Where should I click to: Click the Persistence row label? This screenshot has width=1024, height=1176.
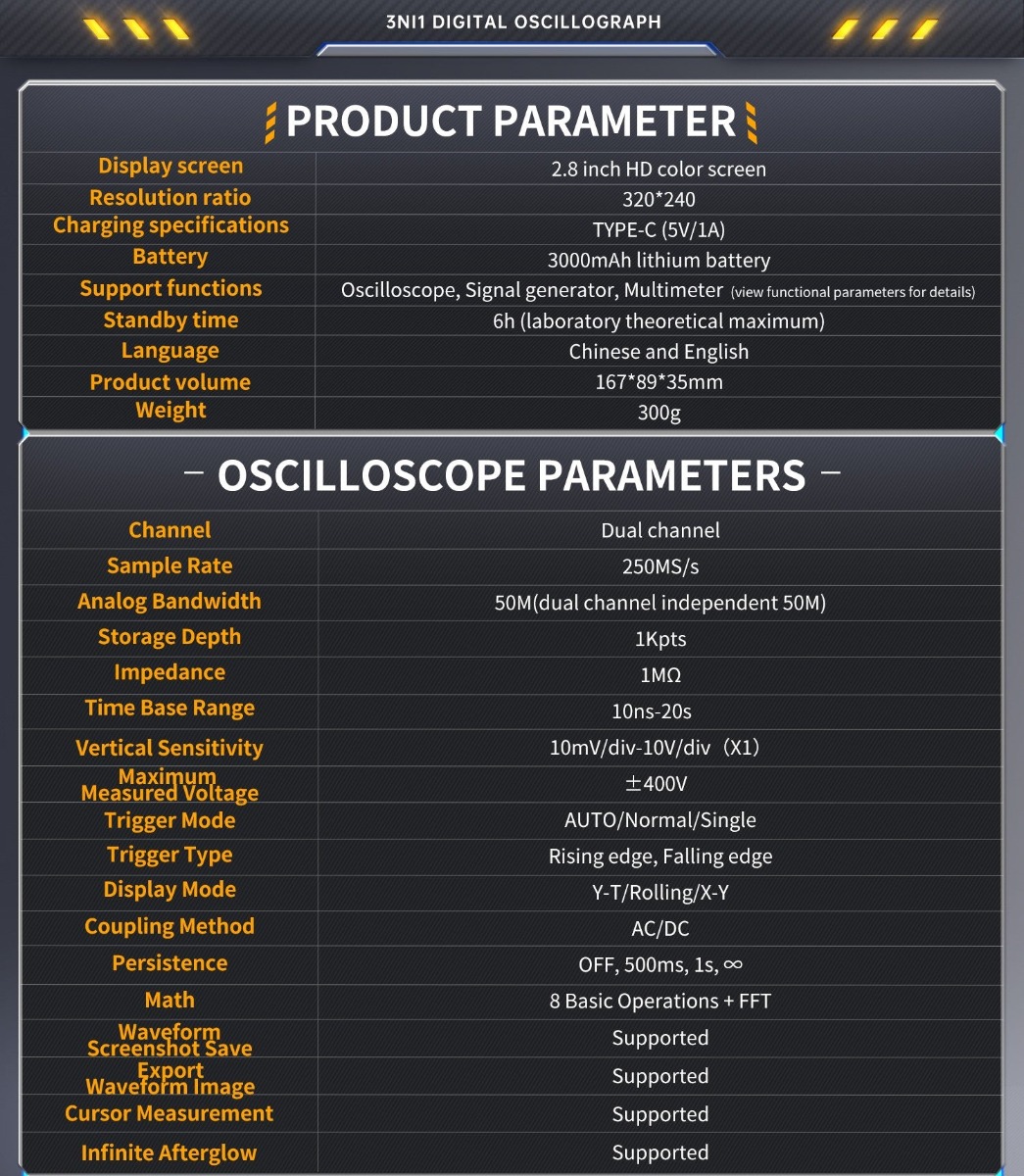point(170,963)
